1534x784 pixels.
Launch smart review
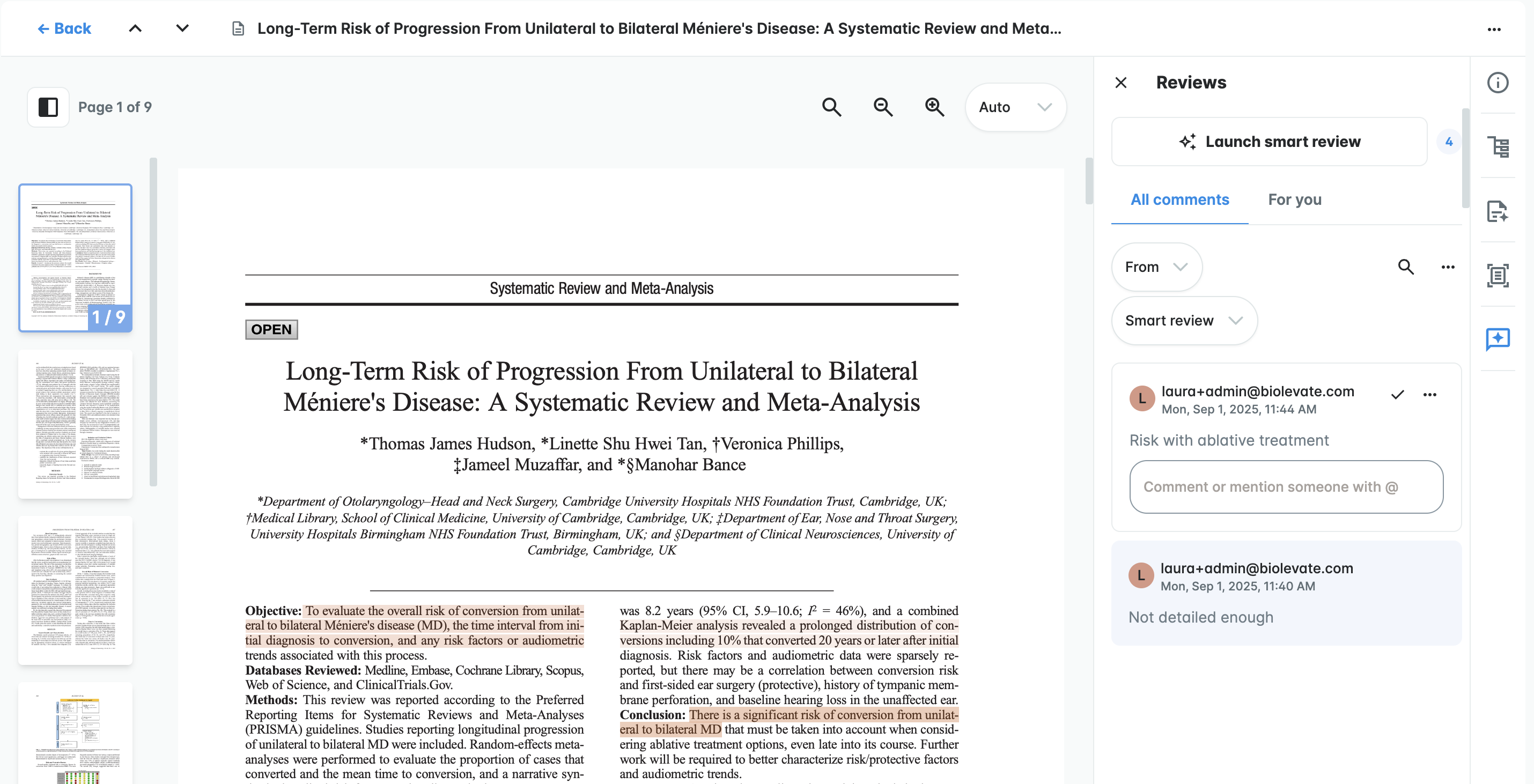1269,142
